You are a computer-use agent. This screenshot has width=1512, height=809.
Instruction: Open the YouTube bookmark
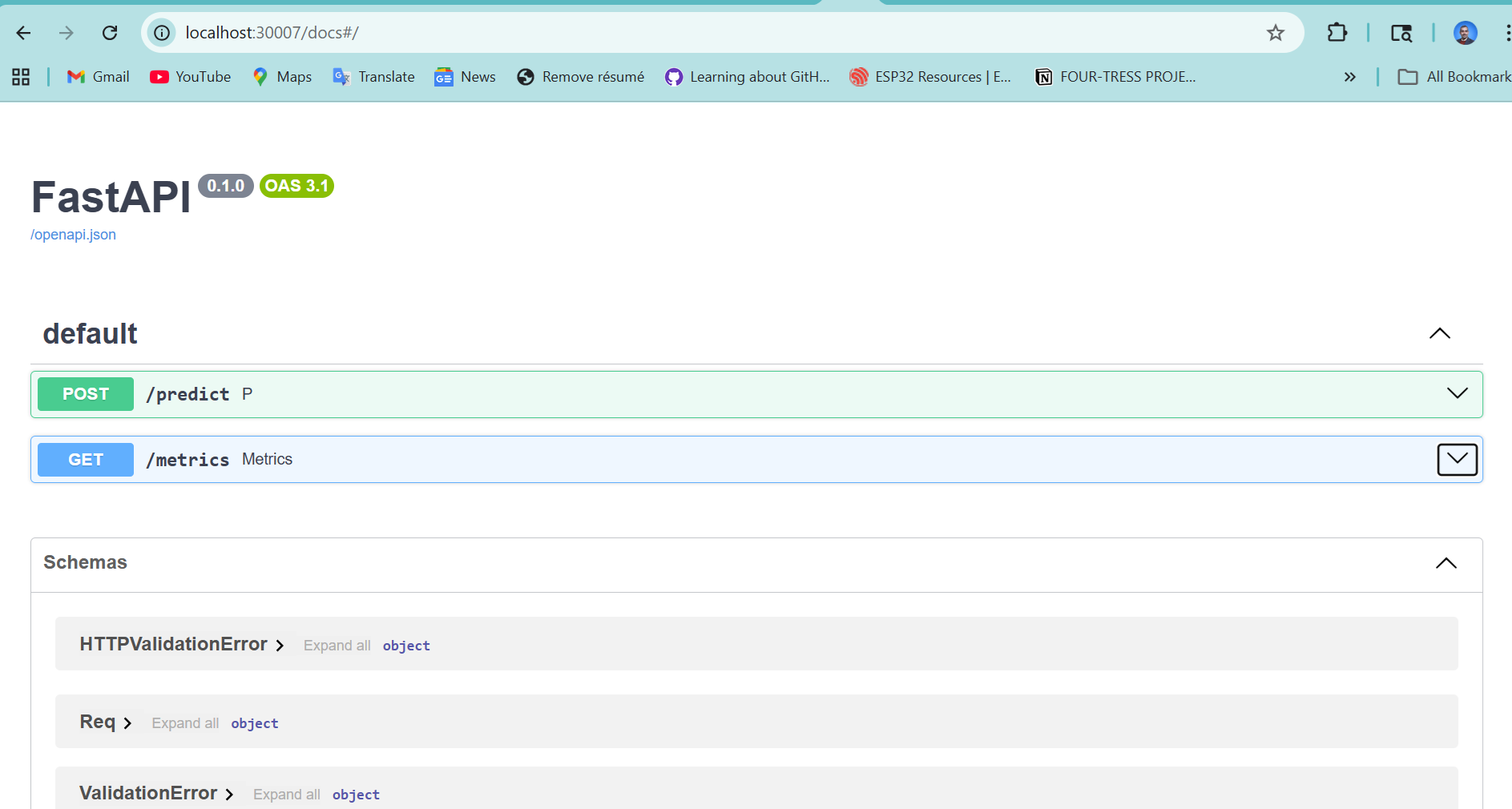191,77
